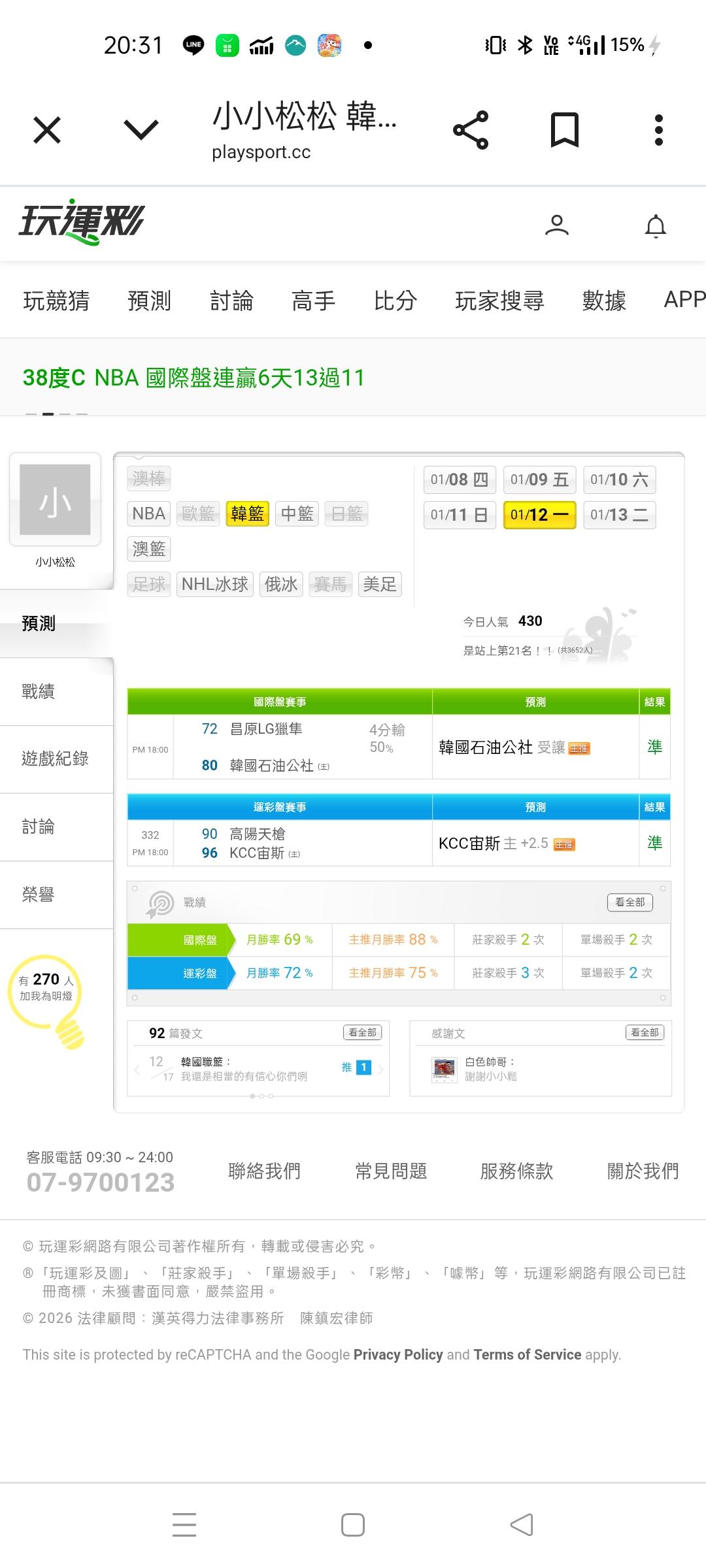Open the three-dot browser menu
This screenshot has width=706, height=1568.
coord(658,130)
